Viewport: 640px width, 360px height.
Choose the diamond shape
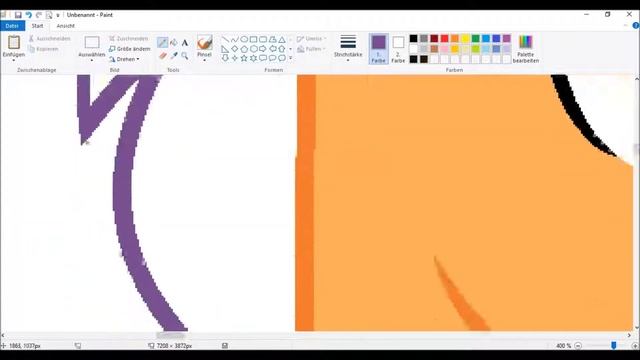point(234,49)
